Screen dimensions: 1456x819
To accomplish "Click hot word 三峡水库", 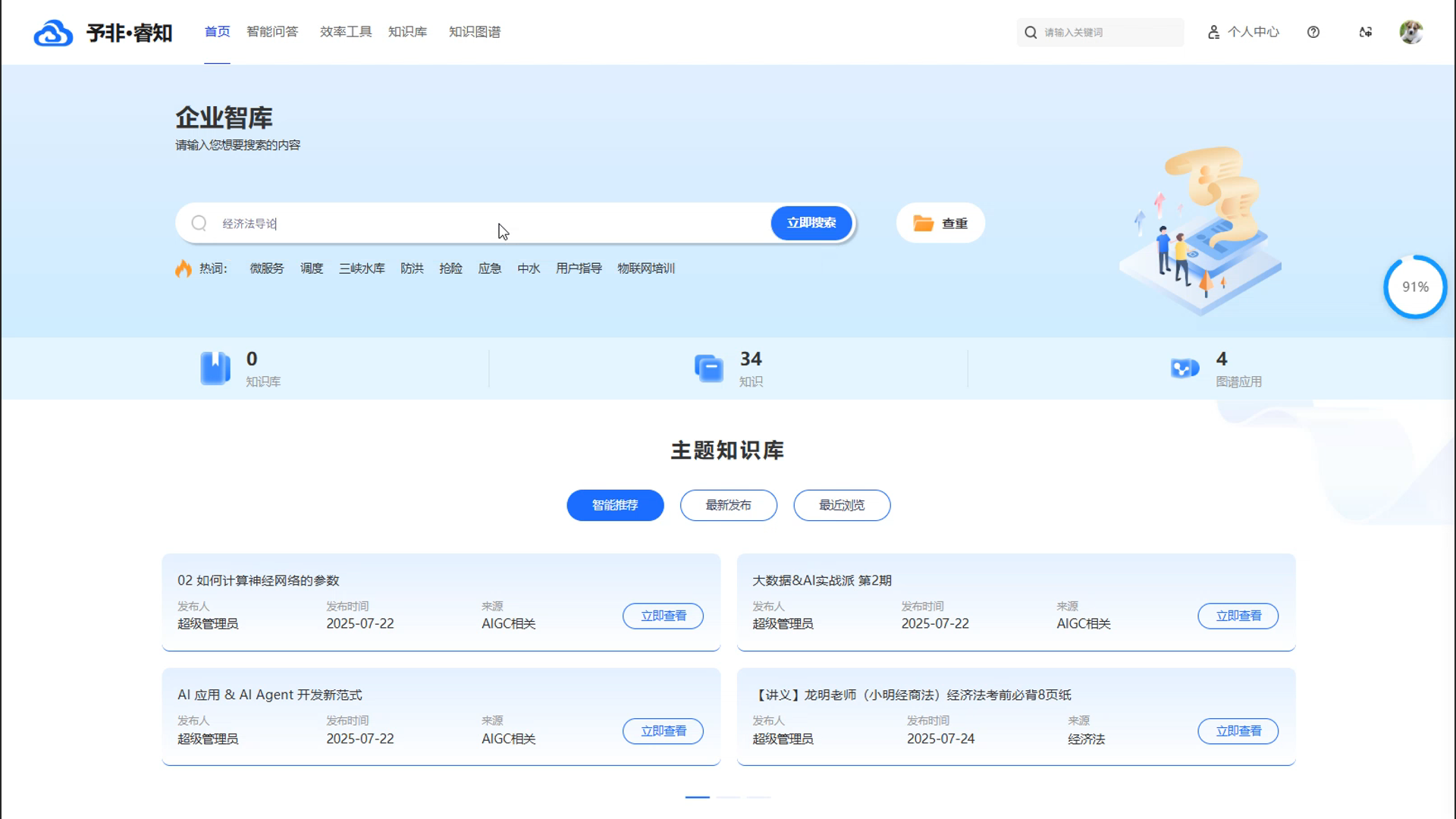I will click(362, 268).
